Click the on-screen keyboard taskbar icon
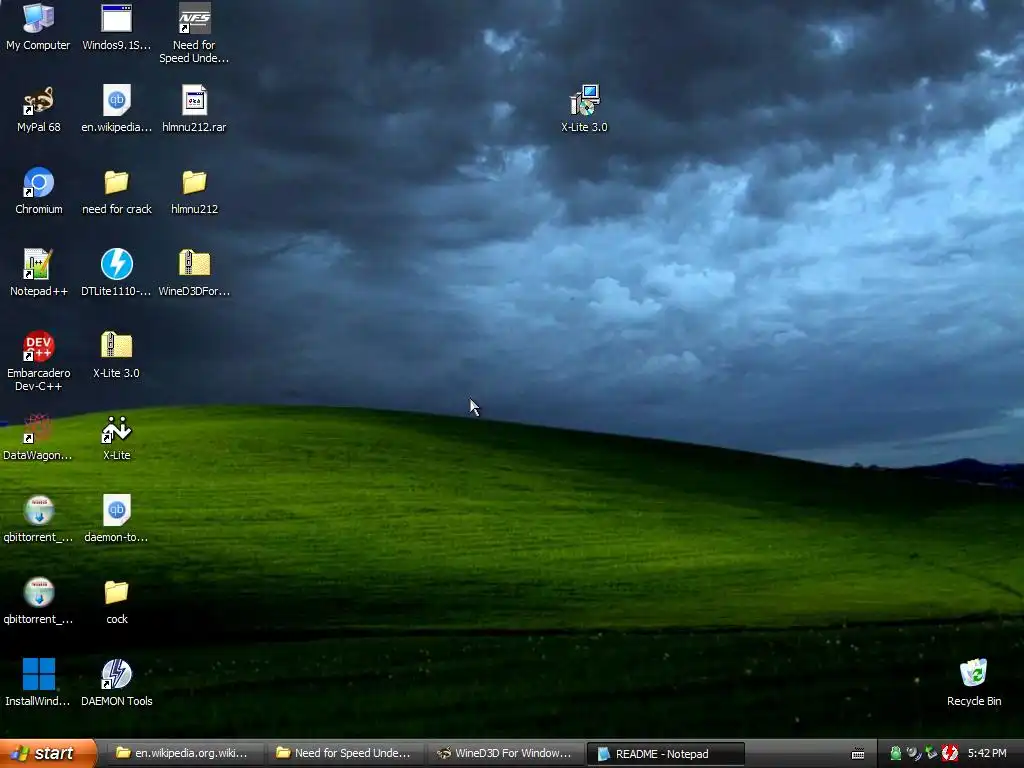1024x768 pixels. pyautogui.click(x=858, y=754)
